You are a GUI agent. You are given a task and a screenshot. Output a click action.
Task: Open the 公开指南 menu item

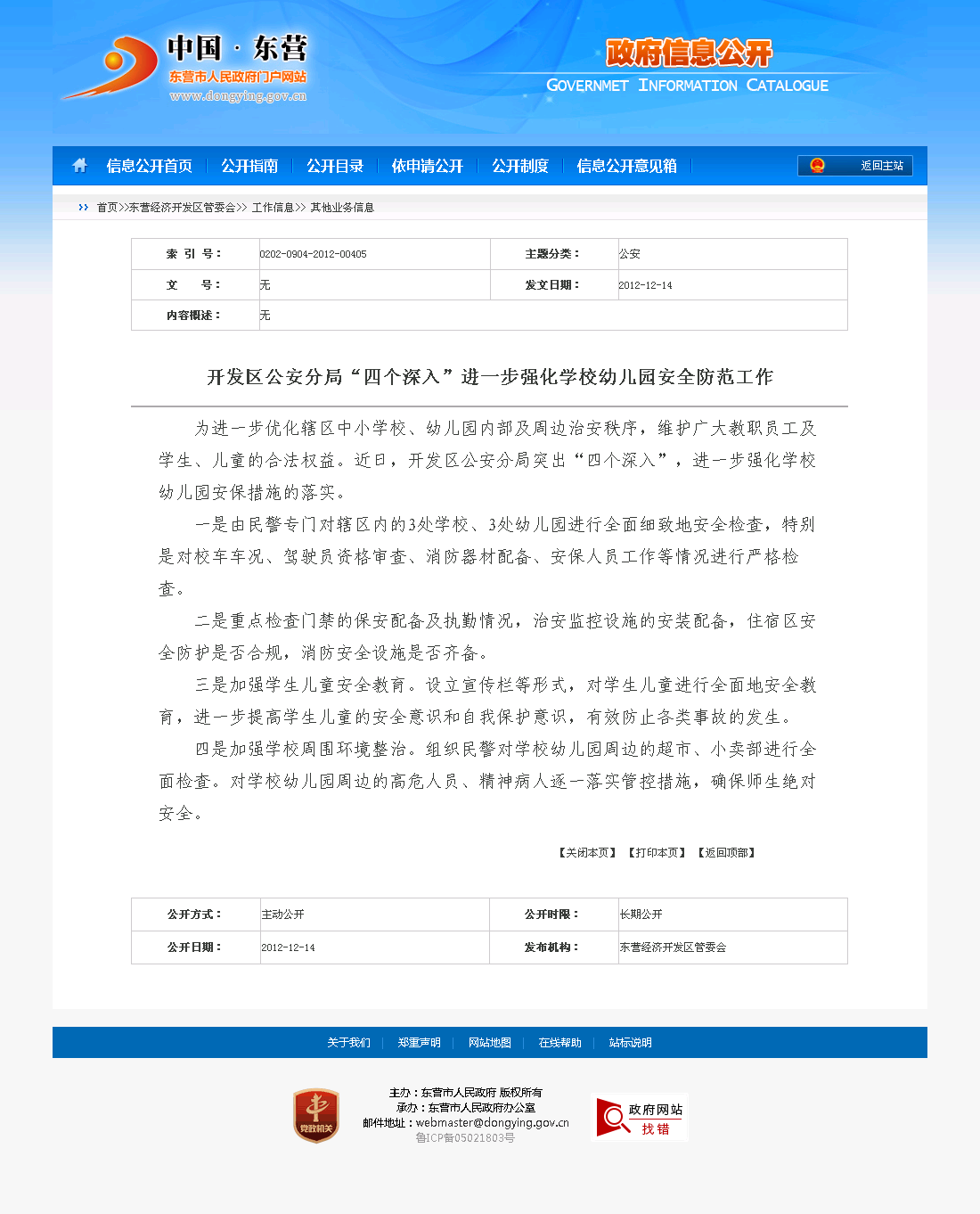point(249,166)
